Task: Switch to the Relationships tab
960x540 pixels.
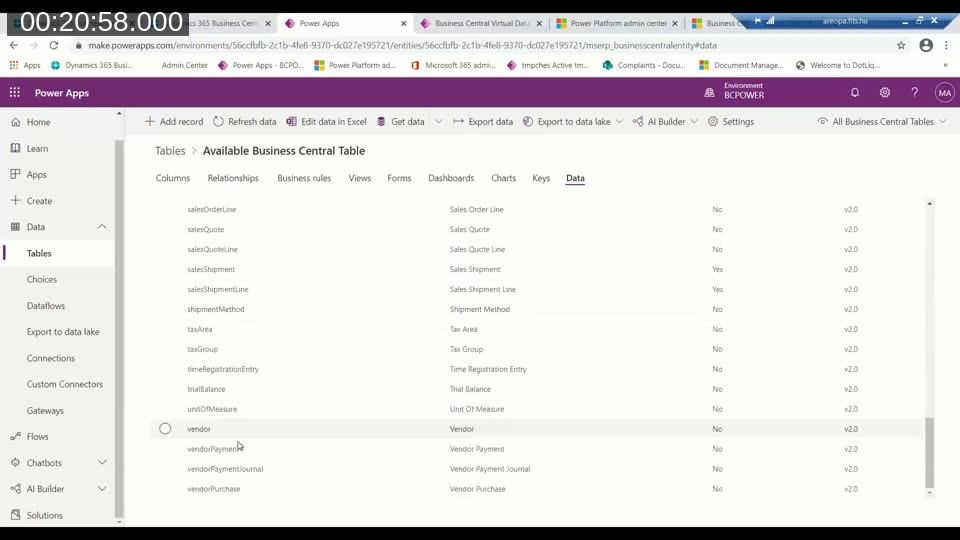Action: coord(233,178)
